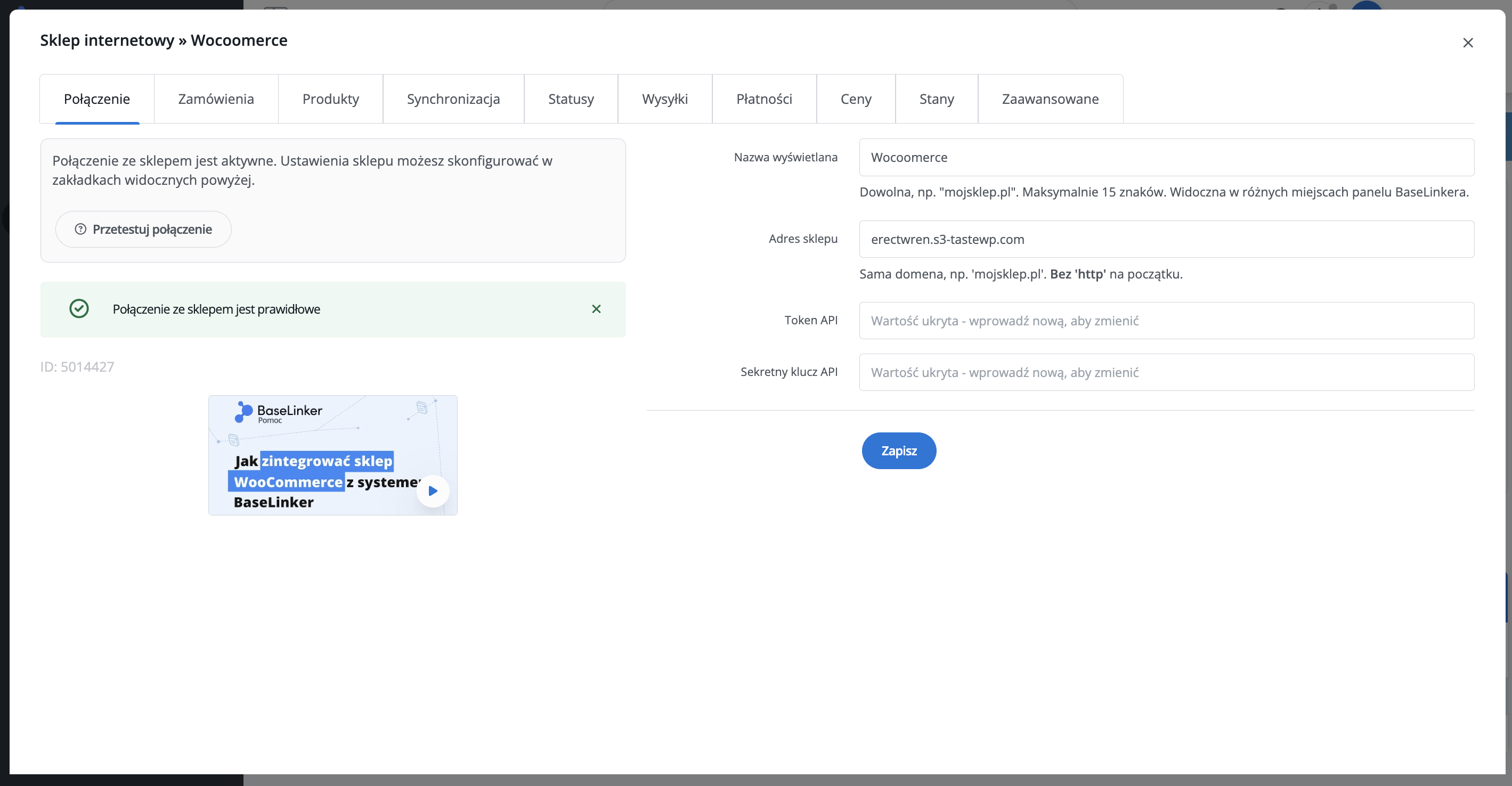Click the Adres sklepu input field
Viewport: 1512px width, 786px height.
coord(1166,239)
